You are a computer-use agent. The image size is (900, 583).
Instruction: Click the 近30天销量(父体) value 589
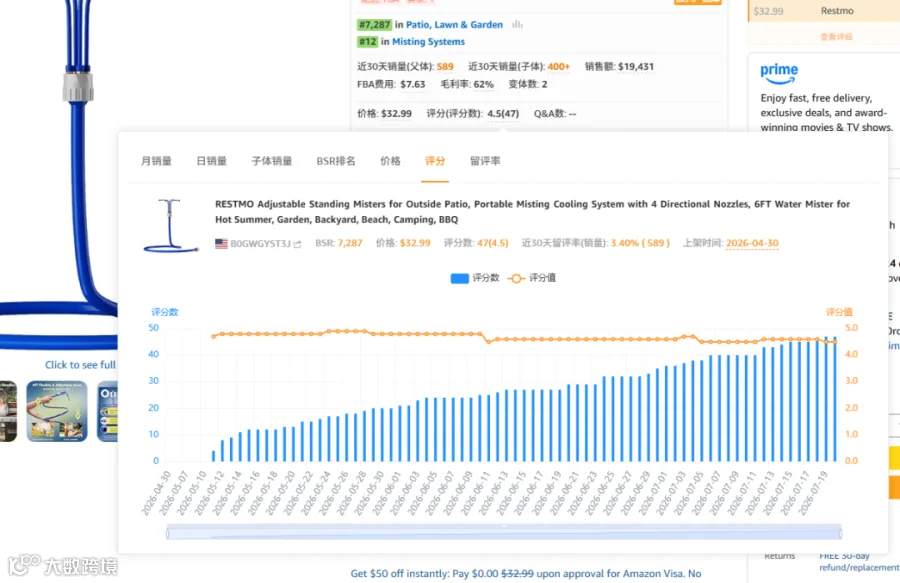[x=445, y=67]
